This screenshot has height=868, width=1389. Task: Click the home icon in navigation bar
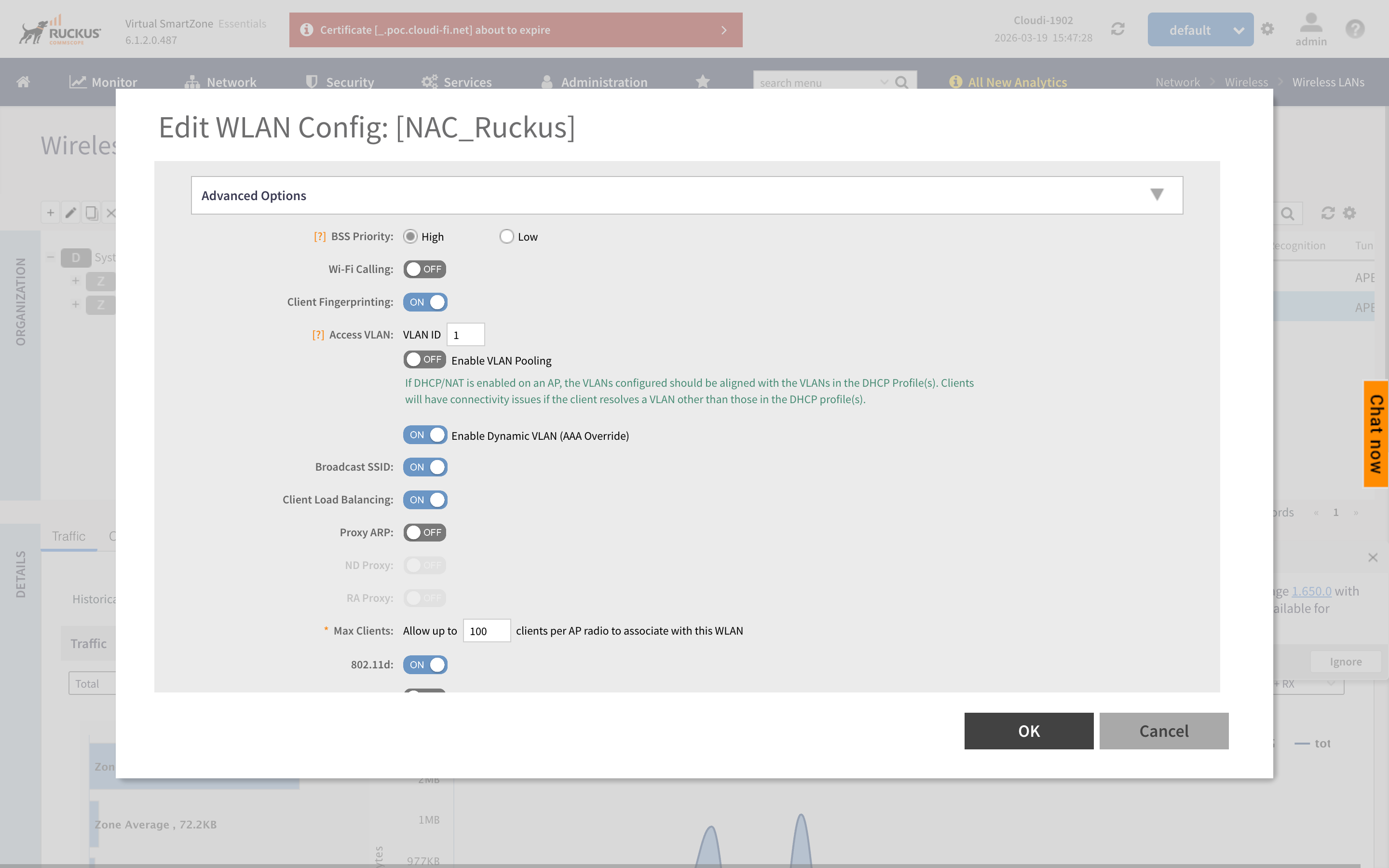[23, 82]
